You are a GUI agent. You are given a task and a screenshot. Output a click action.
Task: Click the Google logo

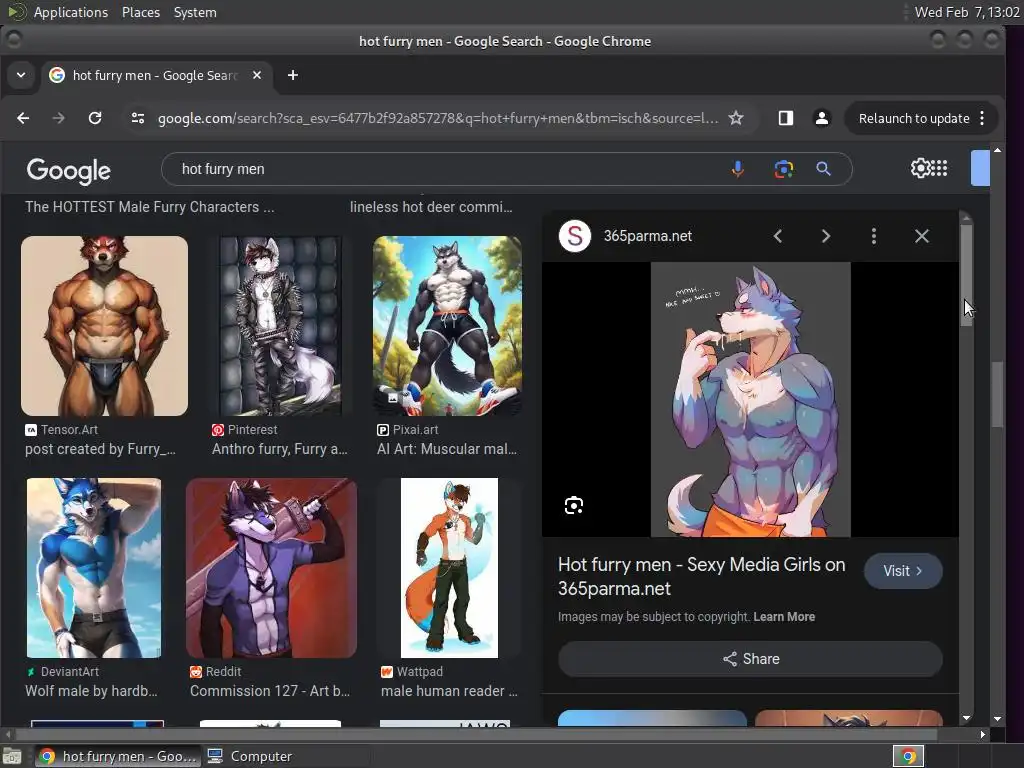coord(69,170)
